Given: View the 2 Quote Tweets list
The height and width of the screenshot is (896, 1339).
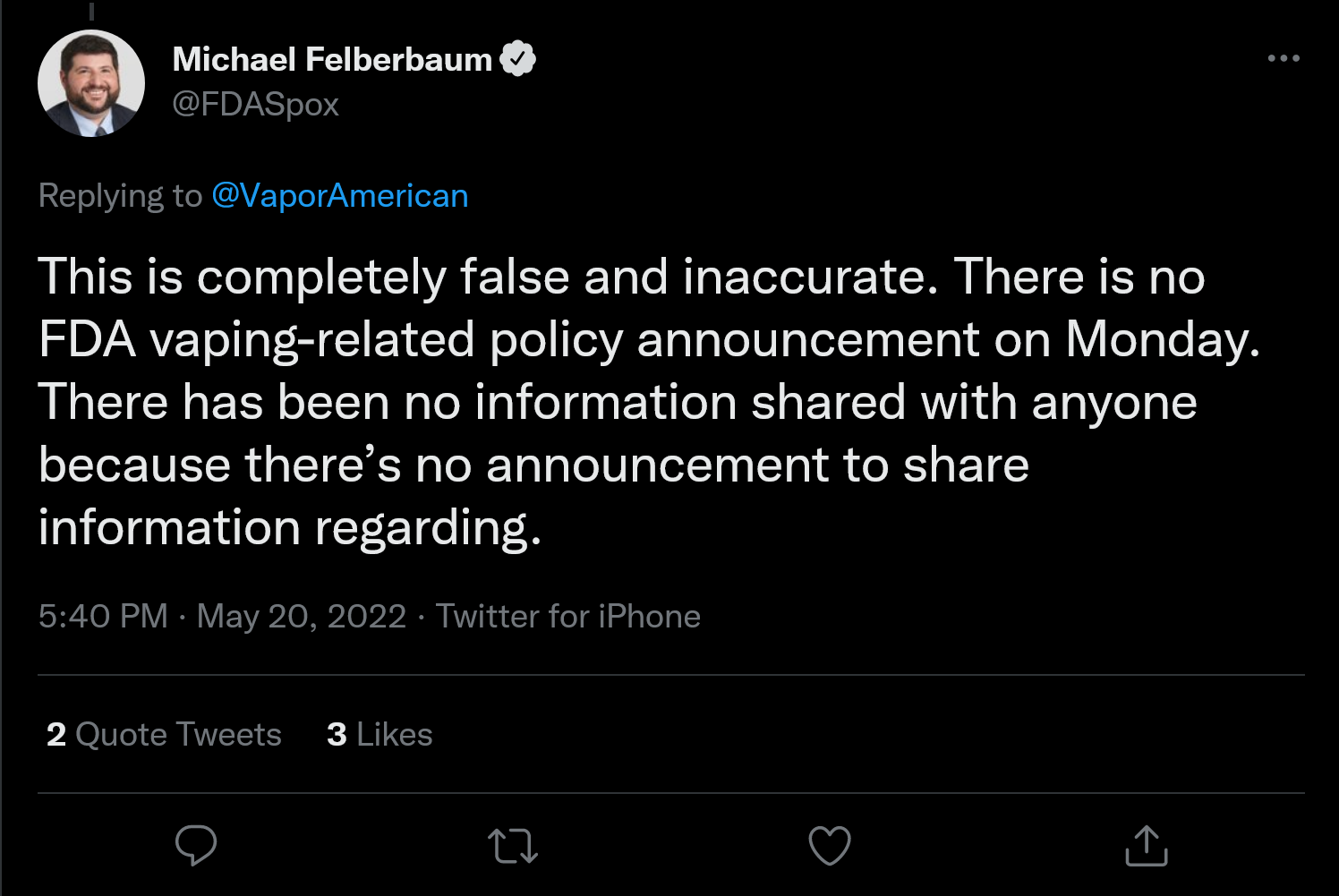Looking at the screenshot, I should [164, 735].
